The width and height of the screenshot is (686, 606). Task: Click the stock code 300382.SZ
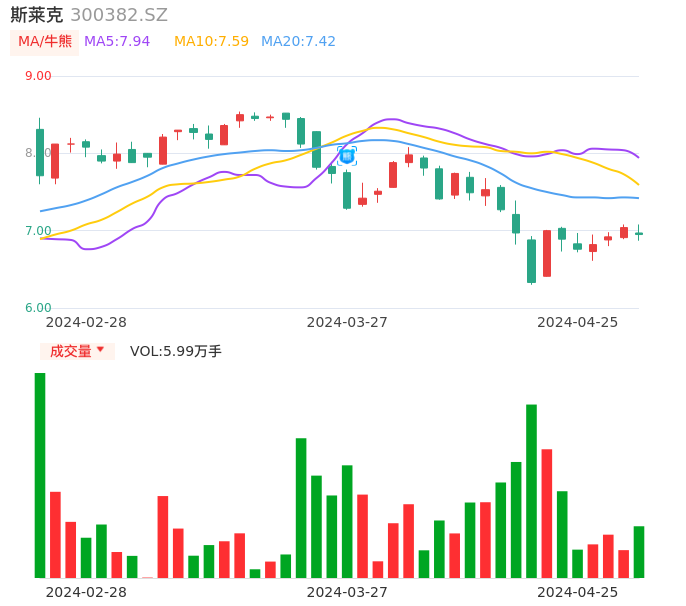click(x=119, y=15)
